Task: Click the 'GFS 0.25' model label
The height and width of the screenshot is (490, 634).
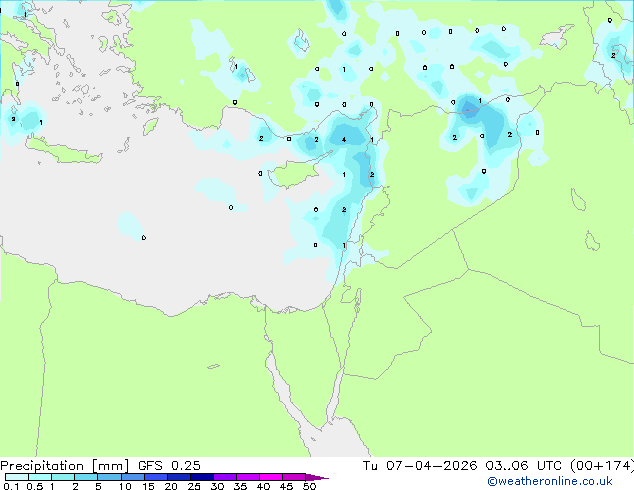Action: point(169,466)
